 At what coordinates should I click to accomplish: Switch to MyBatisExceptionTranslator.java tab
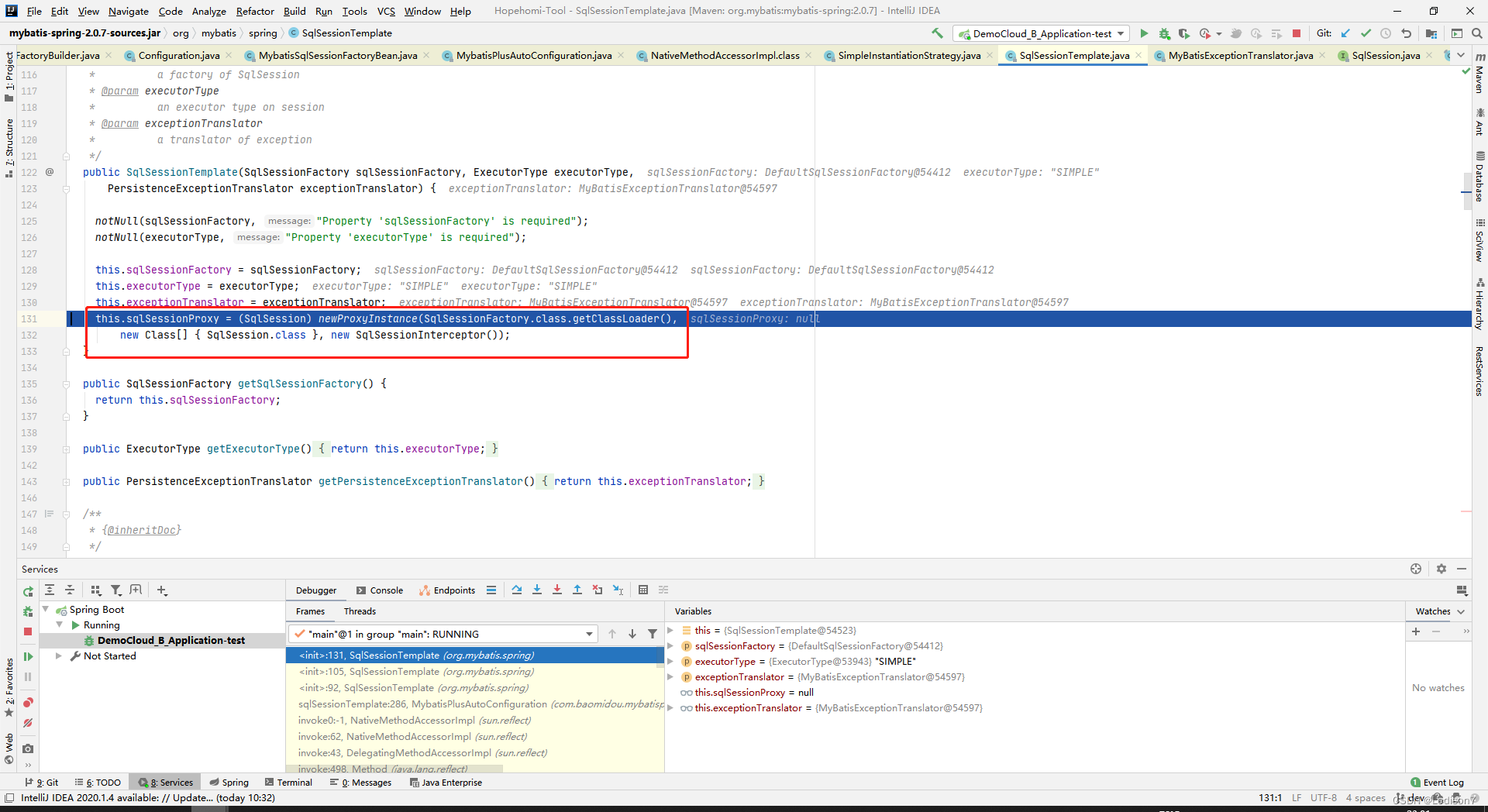click(x=1240, y=55)
